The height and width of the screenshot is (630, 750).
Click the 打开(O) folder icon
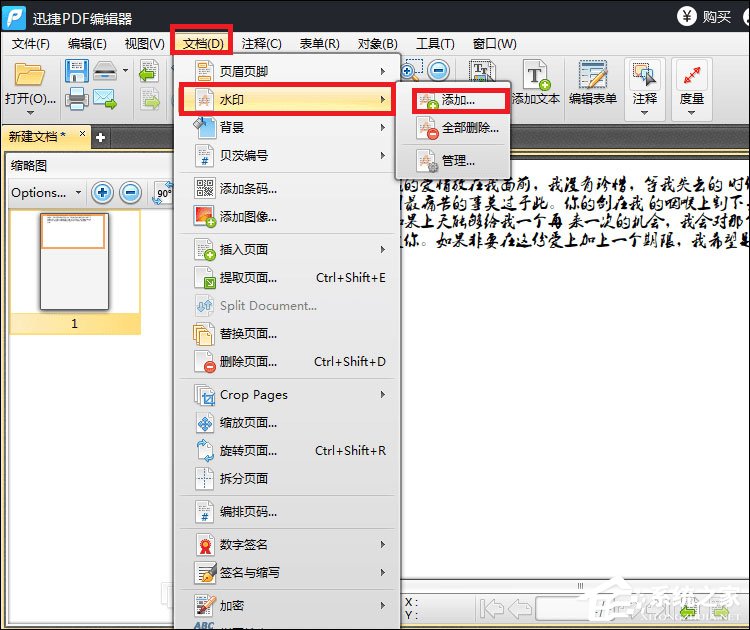[x=30, y=75]
